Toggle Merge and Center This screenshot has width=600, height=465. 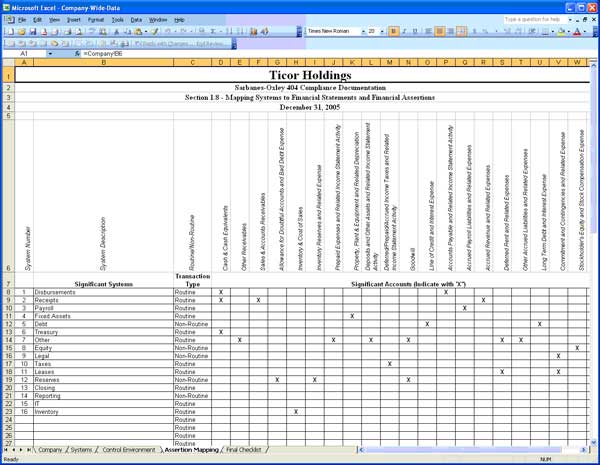(461, 31)
